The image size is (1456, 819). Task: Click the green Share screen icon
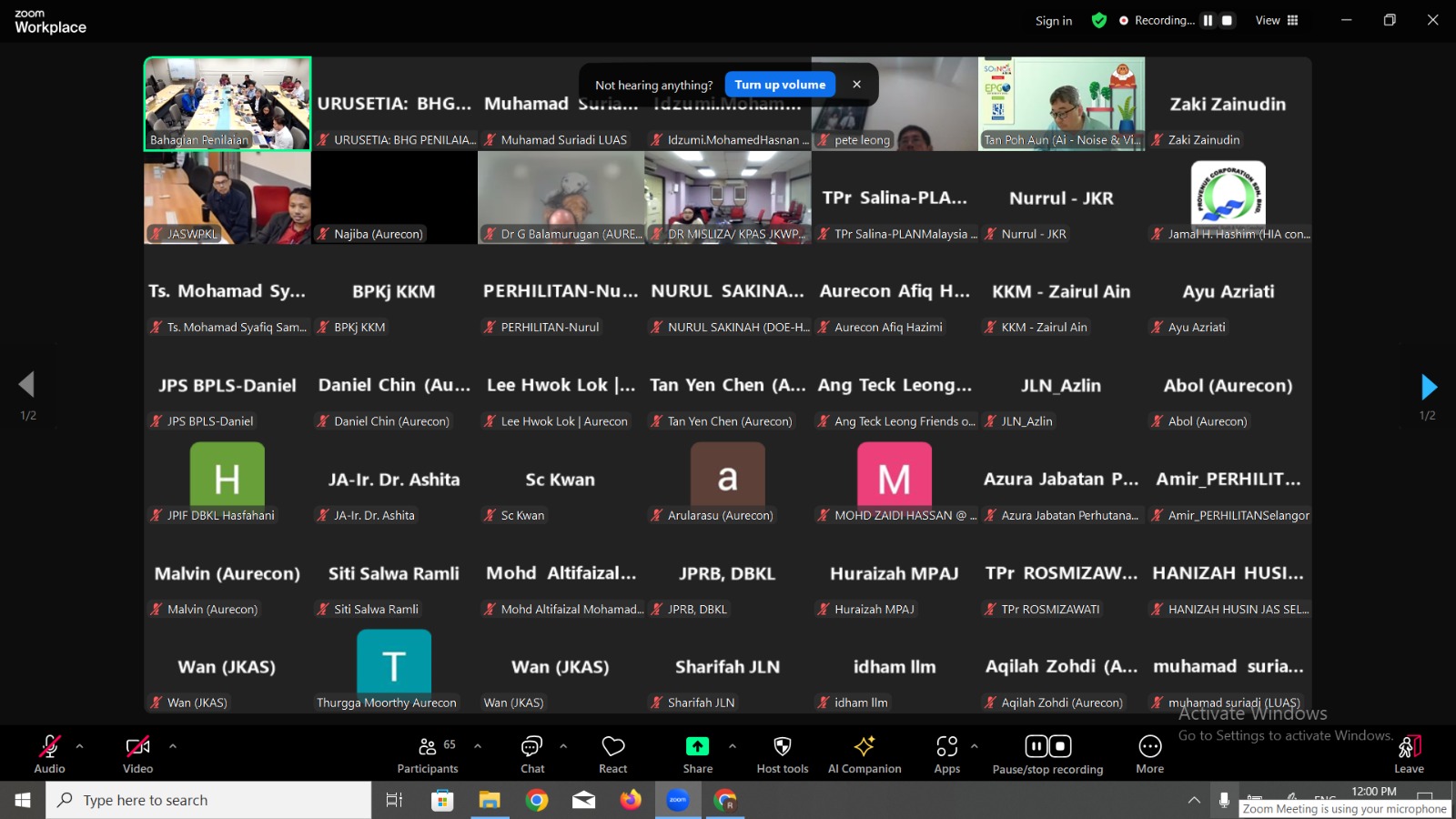point(697,746)
